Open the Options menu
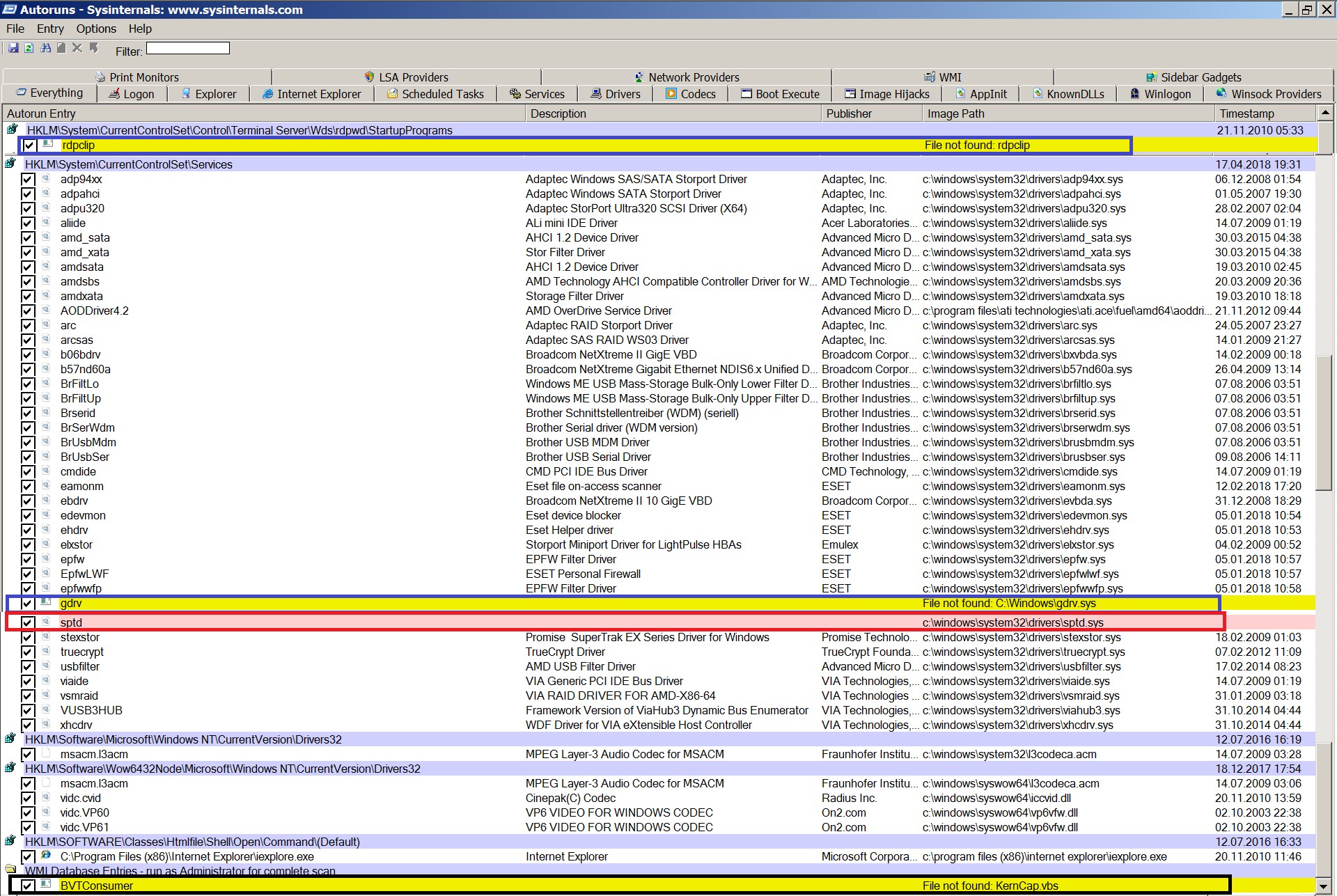The width and height of the screenshot is (1337, 896). click(x=96, y=29)
